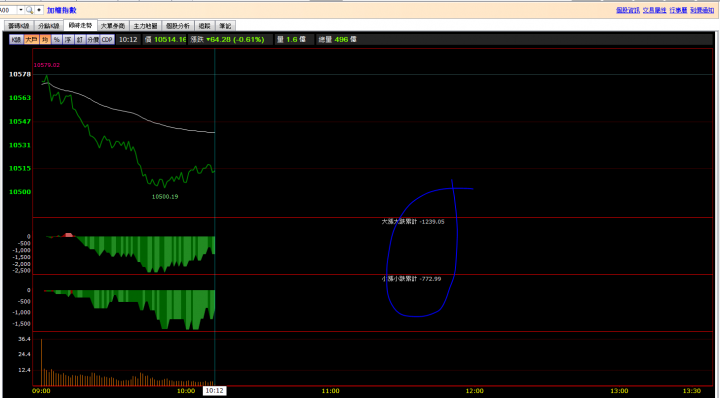Click the 10:12 time readout in header

[128, 40]
